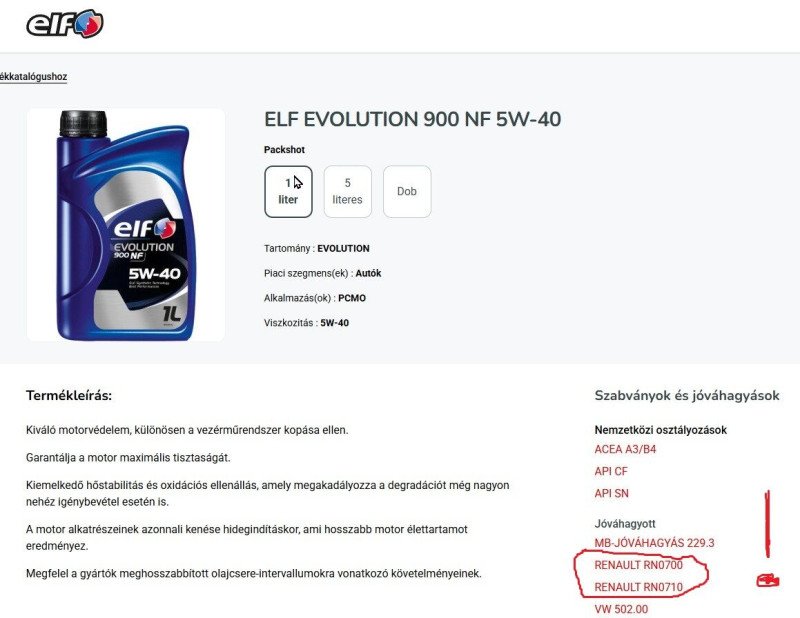Image resolution: width=800 pixels, height=618 pixels.
Task: Select the 1 liter packshot option
Action: tap(288, 191)
